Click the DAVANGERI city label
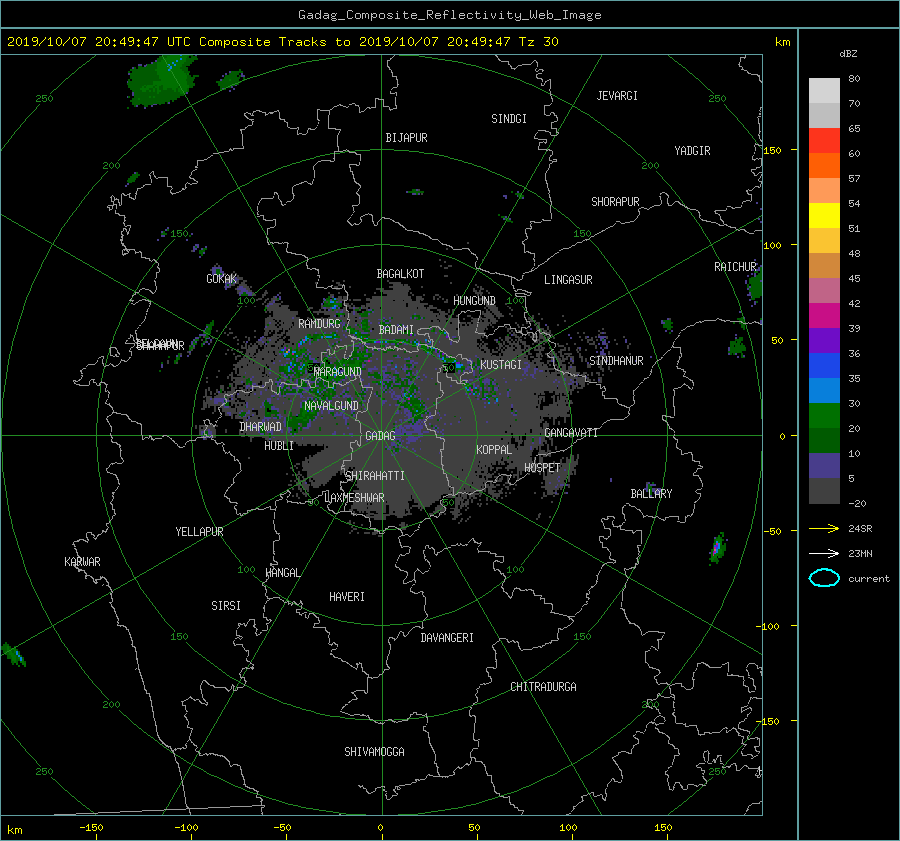This screenshot has height=841, width=900. (447, 638)
